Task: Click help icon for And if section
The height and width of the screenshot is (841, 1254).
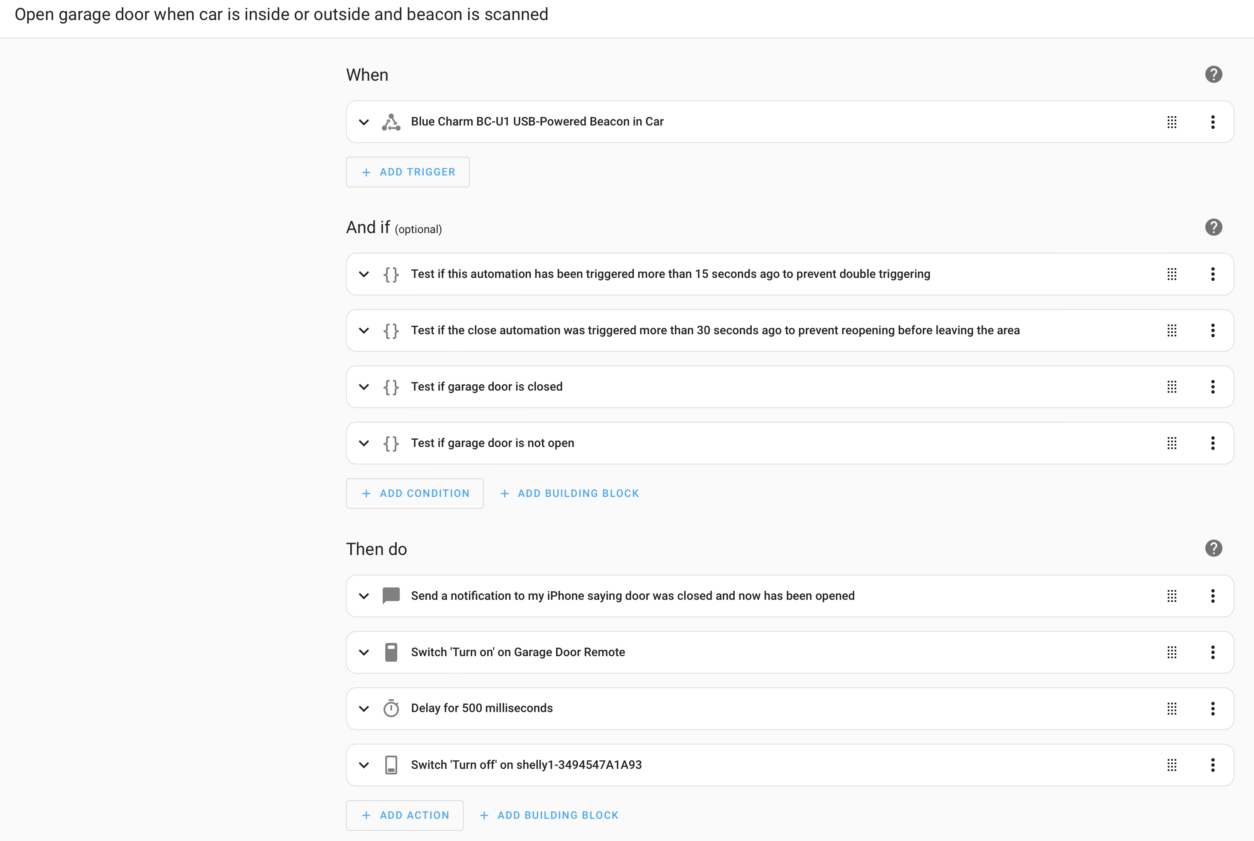Action: point(1213,227)
